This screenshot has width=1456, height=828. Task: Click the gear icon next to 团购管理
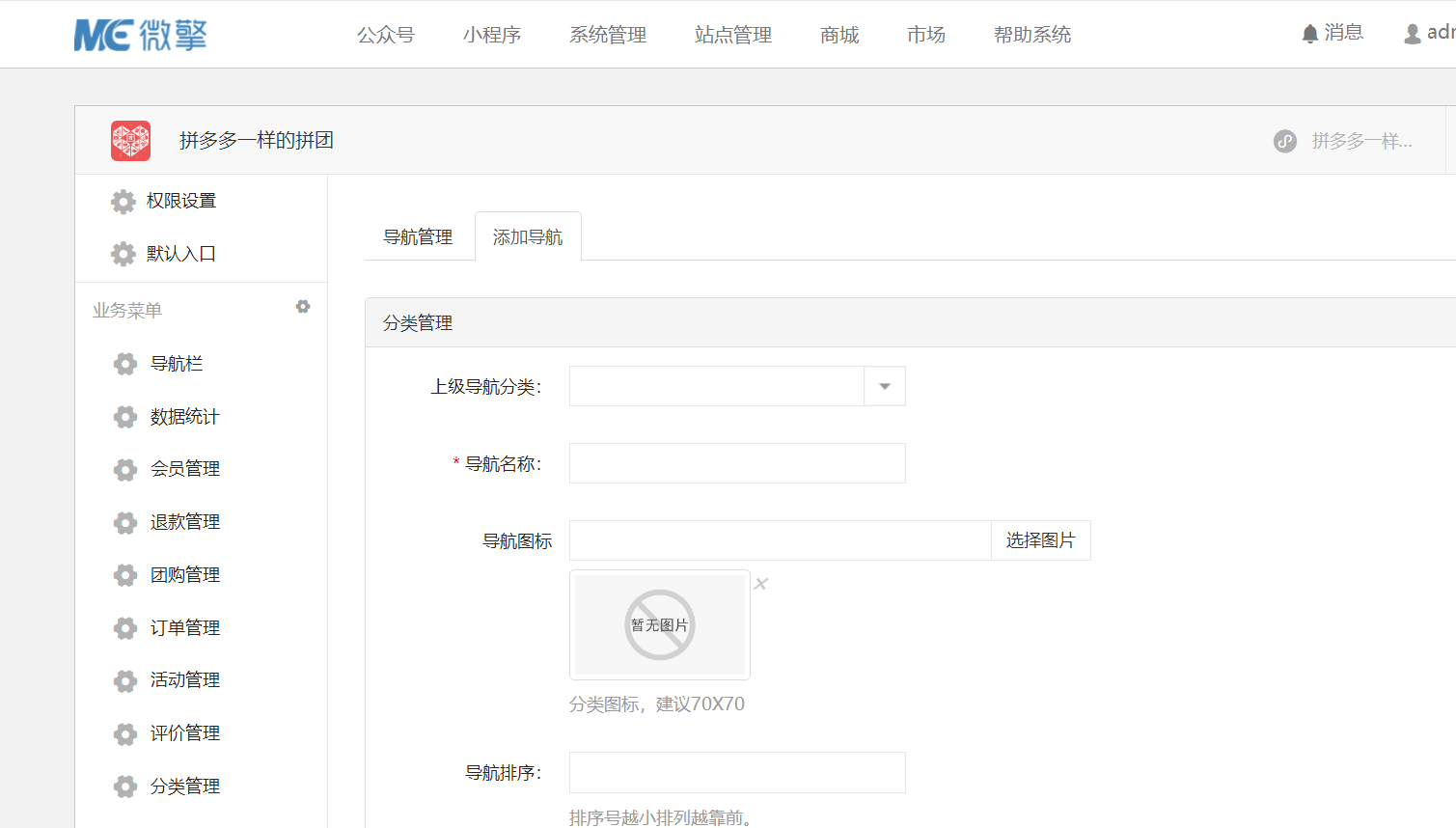pos(125,575)
